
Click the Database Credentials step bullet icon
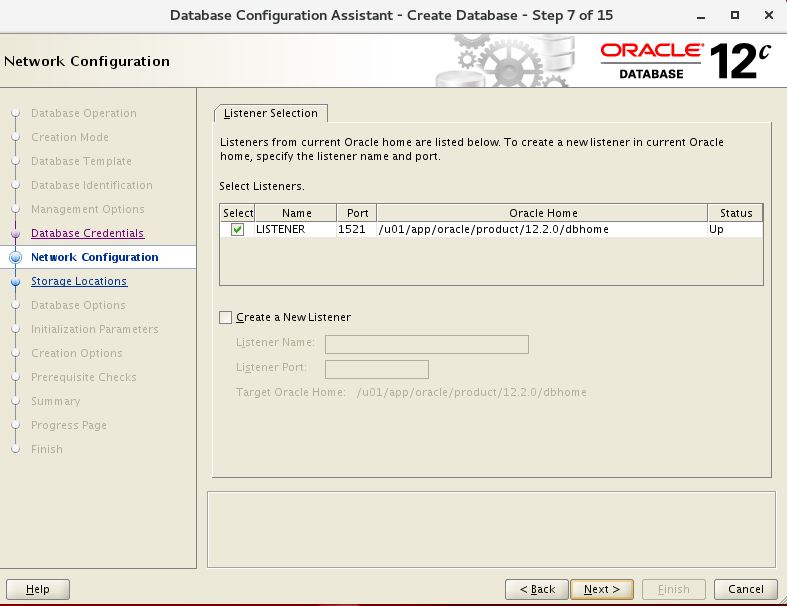click(x=16, y=233)
